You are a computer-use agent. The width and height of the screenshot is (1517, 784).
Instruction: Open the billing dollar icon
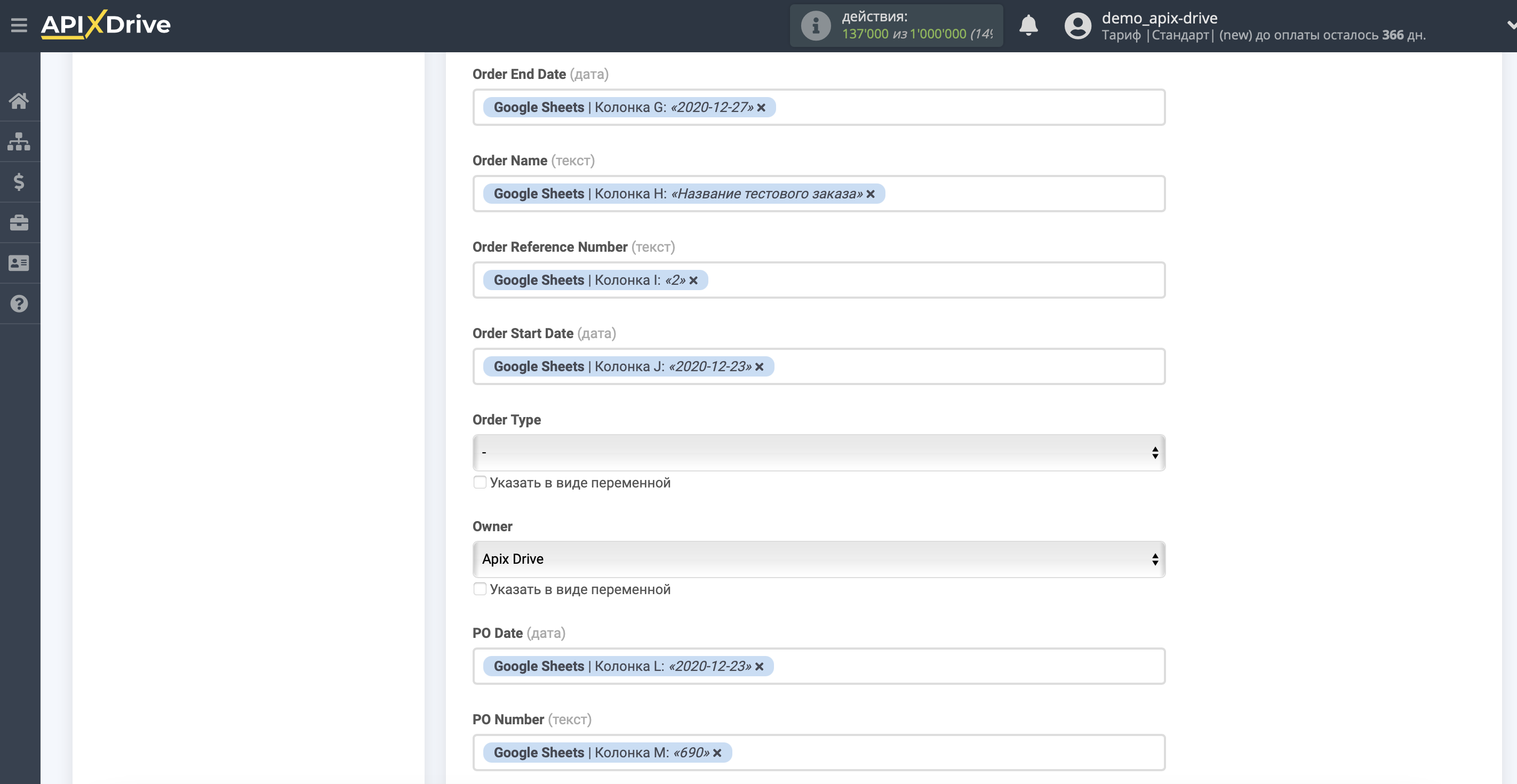(19, 182)
